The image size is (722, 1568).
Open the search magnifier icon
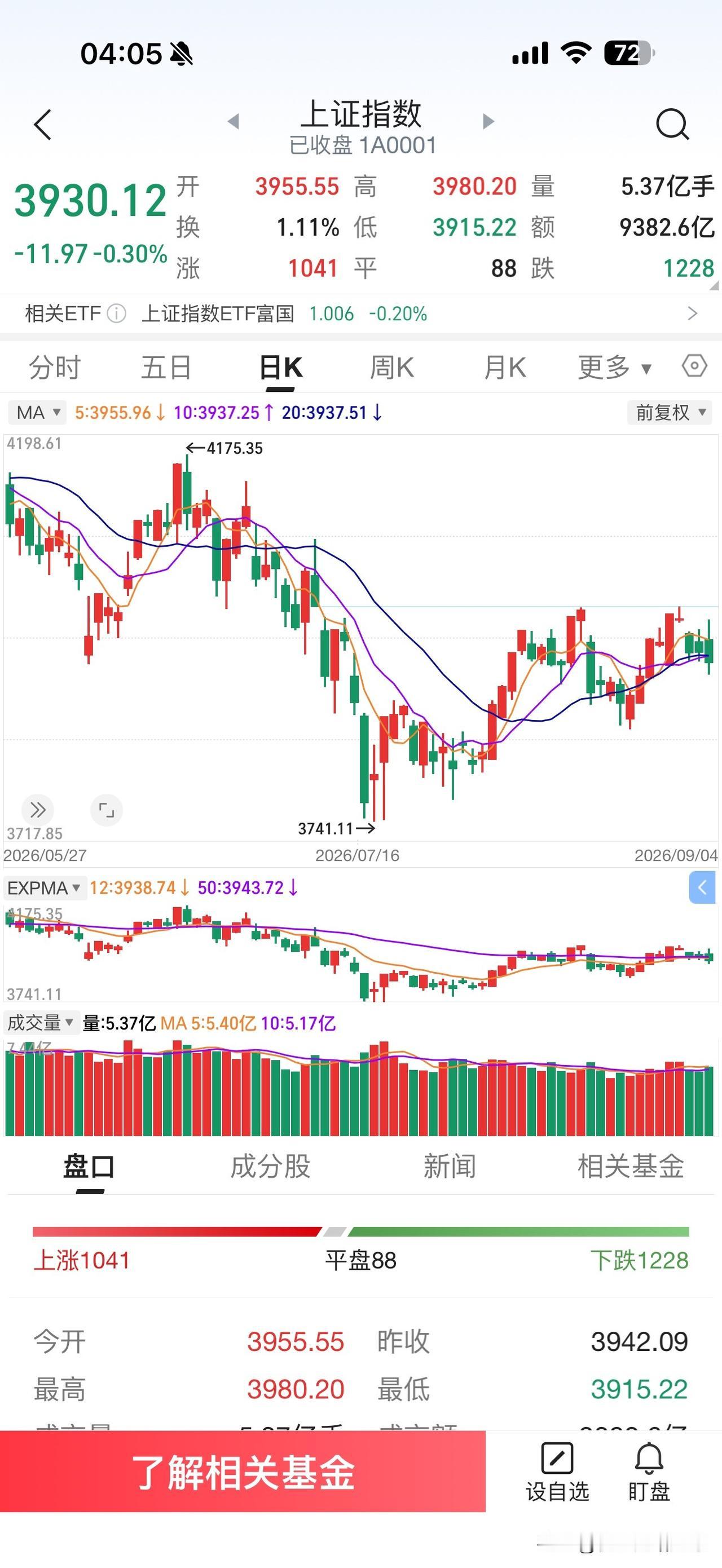click(x=672, y=124)
